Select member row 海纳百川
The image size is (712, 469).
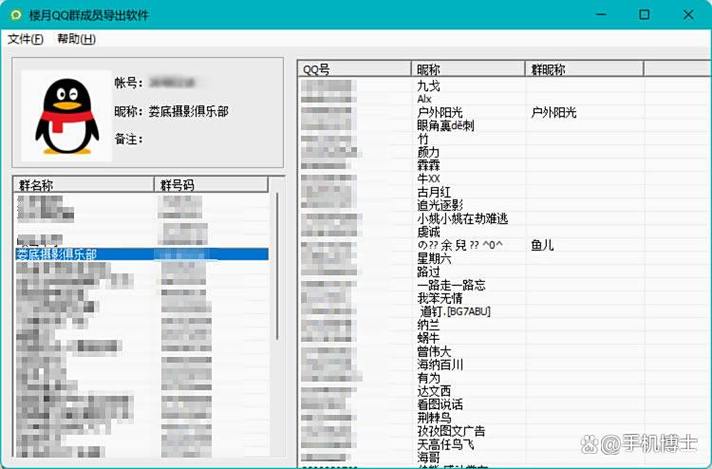pos(440,365)
